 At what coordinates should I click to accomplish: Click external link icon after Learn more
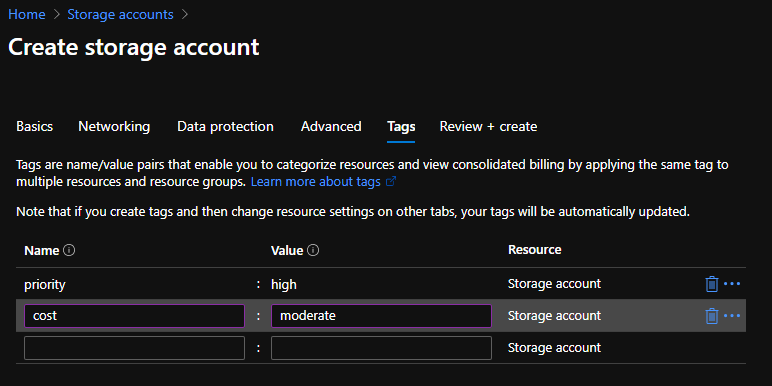click(391, 182)
